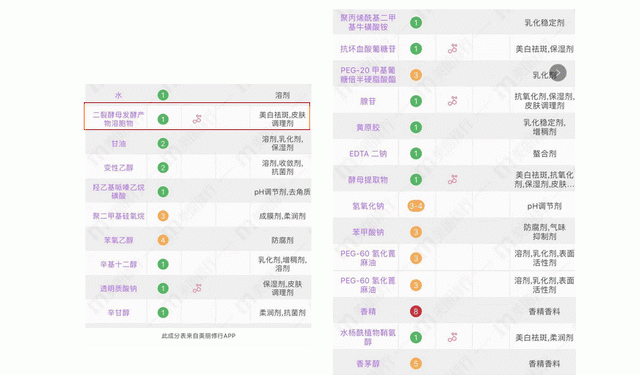Open the 变性乙醇 ingredient link
Screen dimensions: 640x375
pos(118,167)
